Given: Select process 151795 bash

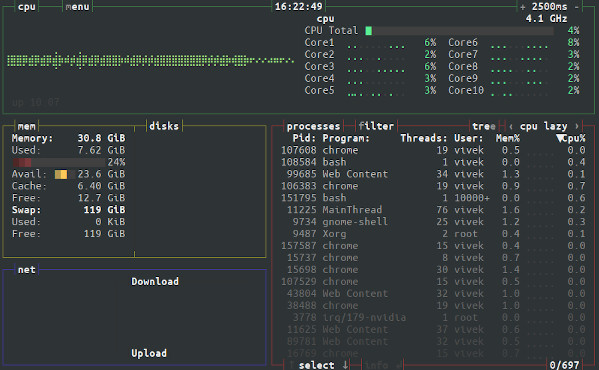Looking at the screenshot, I should pos(433,198).
